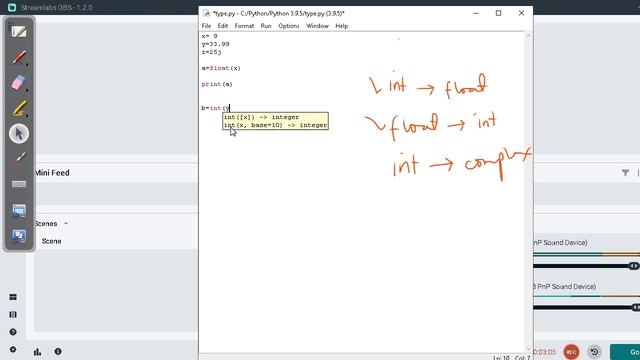640x360 pixels.
Task: Click the Go Live button
Action: coord(625,352)
